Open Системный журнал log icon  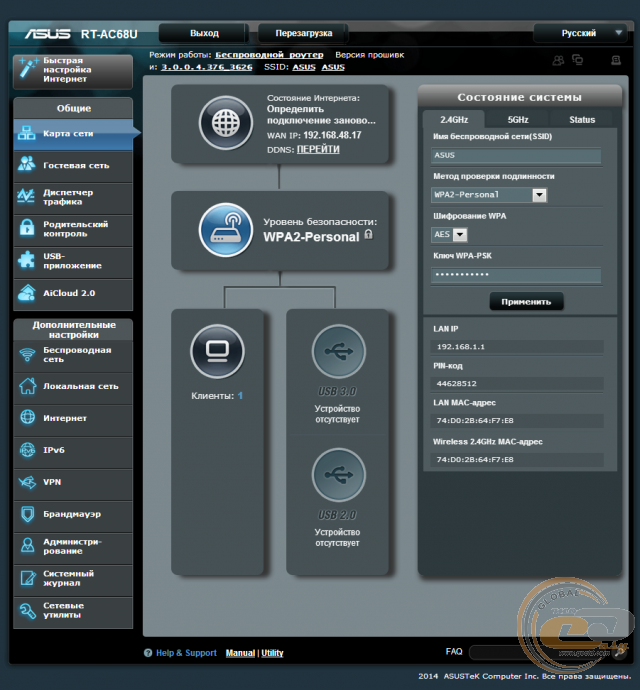27,578
